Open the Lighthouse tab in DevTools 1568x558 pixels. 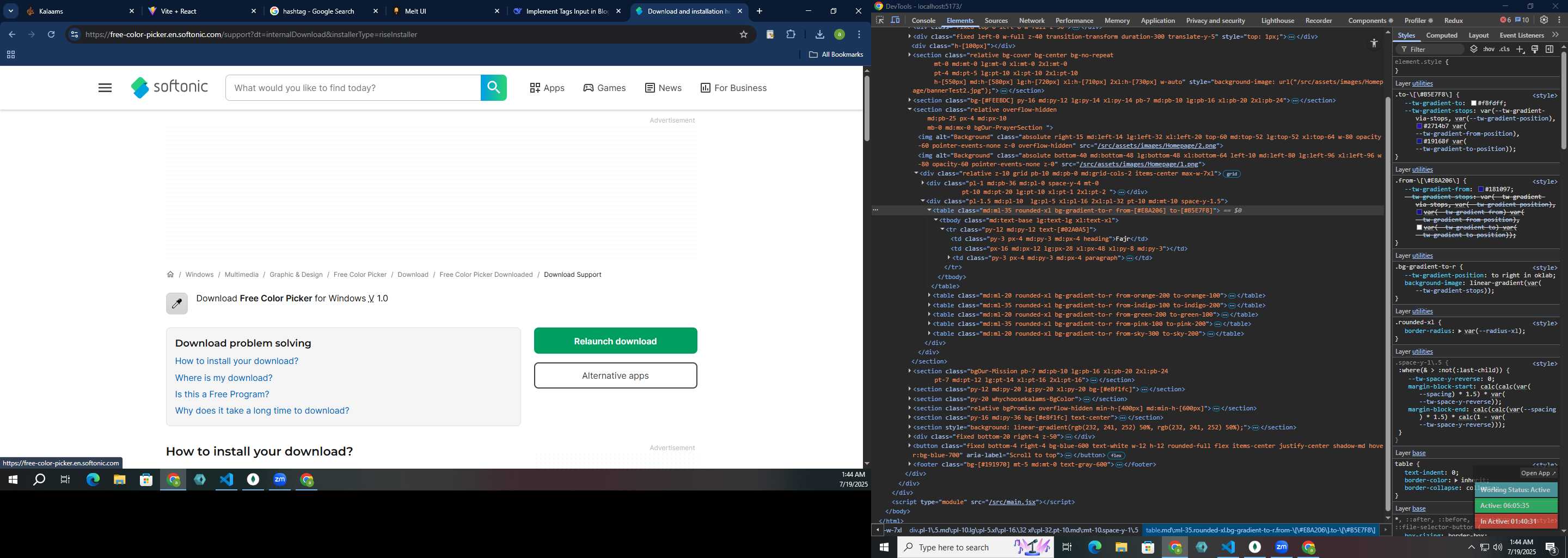pyautogui.click(x=1278, y=21)
